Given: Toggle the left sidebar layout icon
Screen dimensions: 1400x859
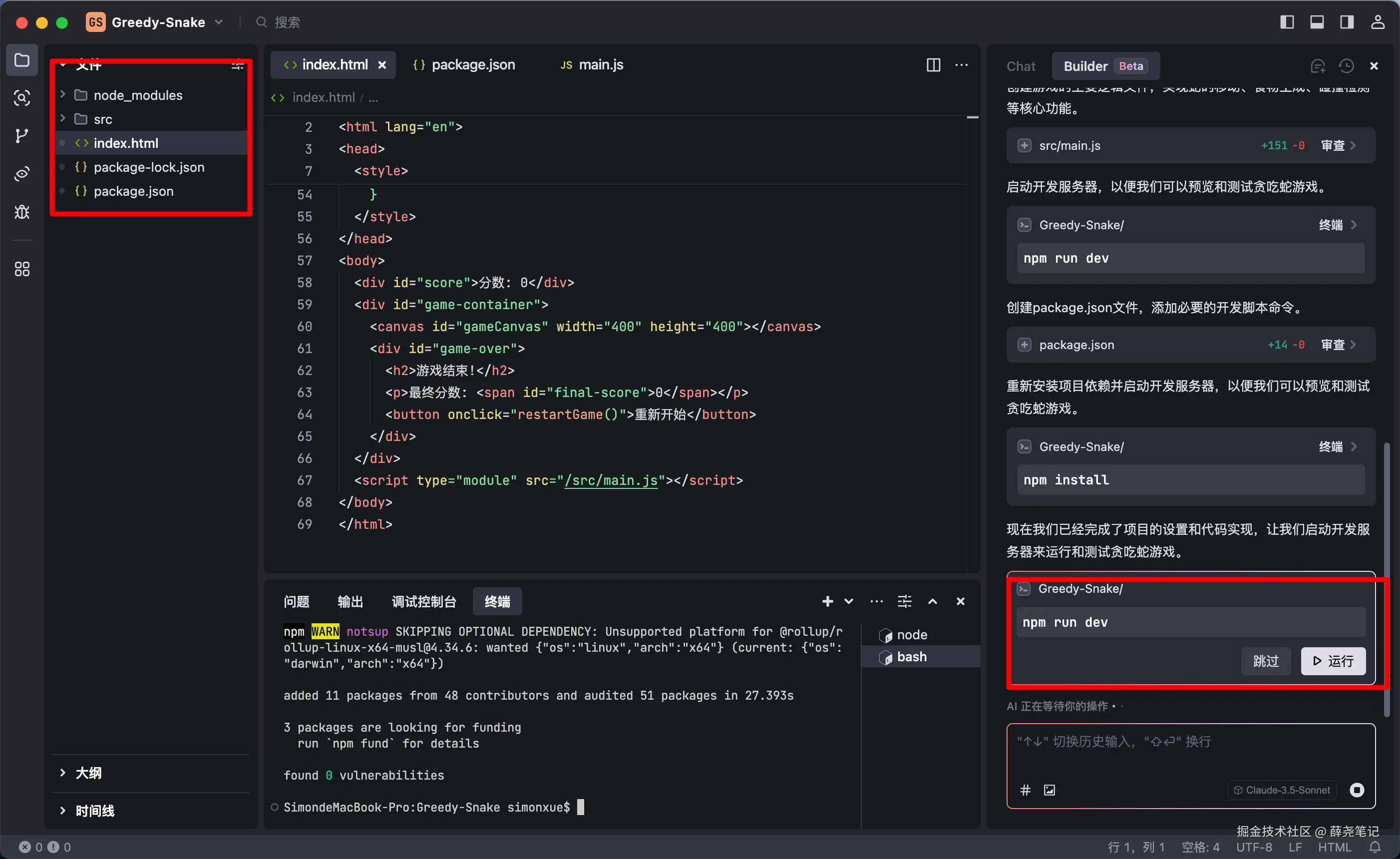Looking at the screenshot, I should (1287, 22).
